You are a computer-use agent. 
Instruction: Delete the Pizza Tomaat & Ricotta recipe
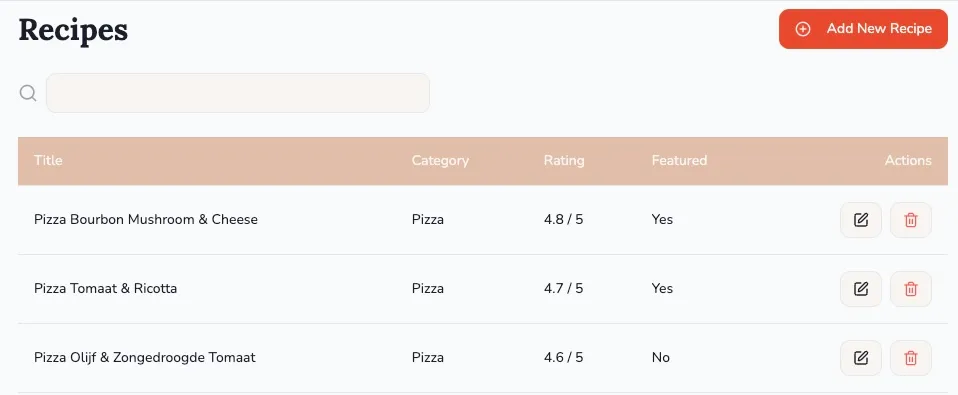[x=911, y=289]
